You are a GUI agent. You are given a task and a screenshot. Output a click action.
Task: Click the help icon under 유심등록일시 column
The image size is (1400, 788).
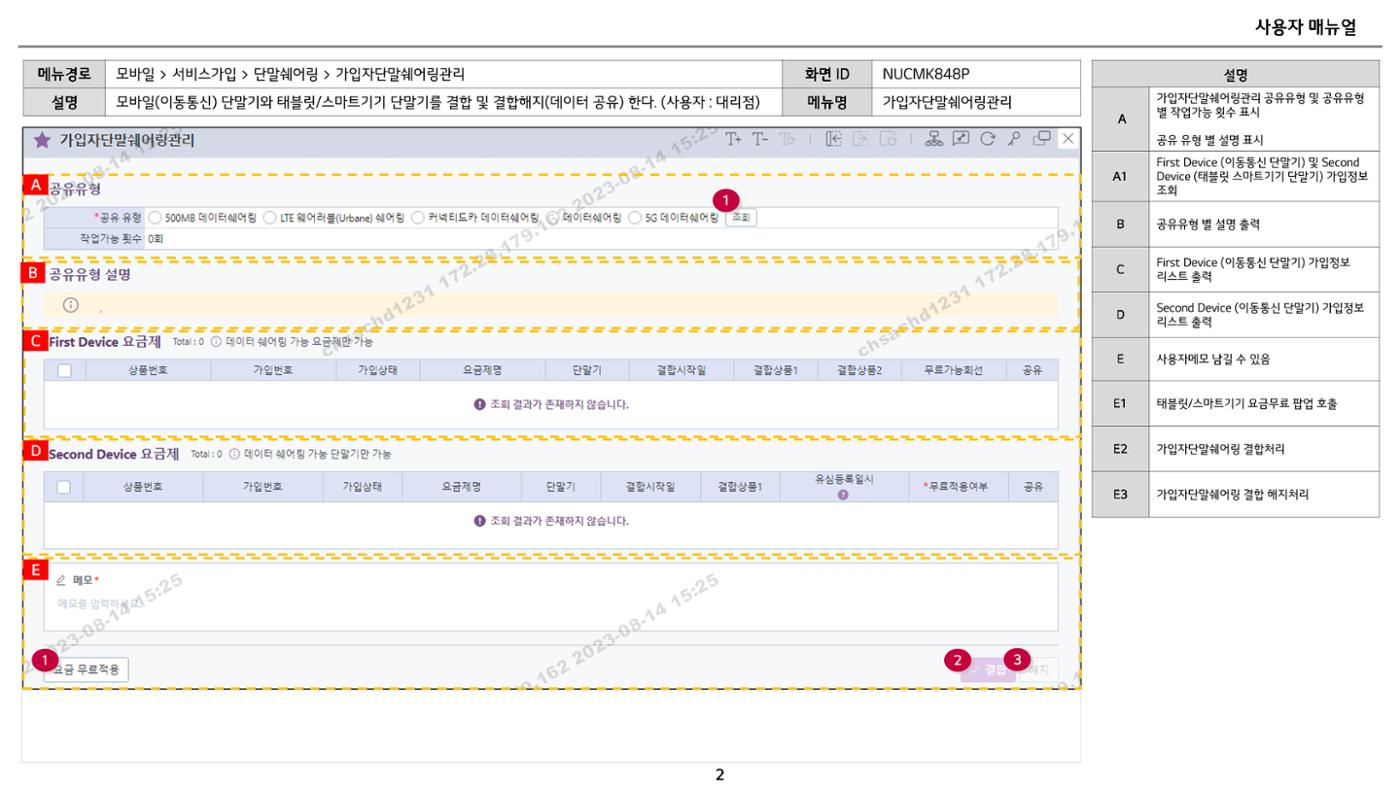843,495
